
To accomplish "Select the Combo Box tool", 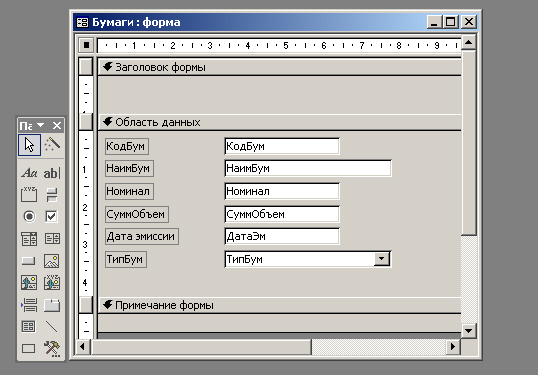I will [x=29, y=238].
